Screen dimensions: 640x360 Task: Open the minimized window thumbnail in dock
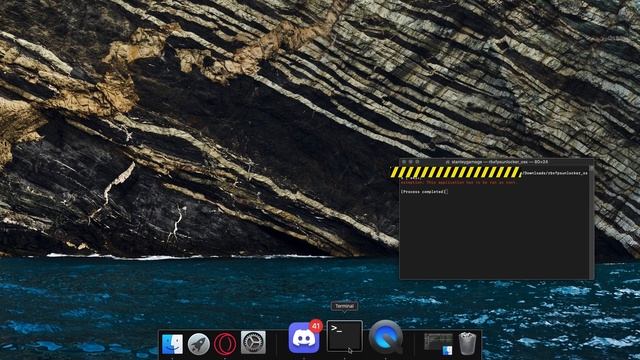click(x=438, y=344)
